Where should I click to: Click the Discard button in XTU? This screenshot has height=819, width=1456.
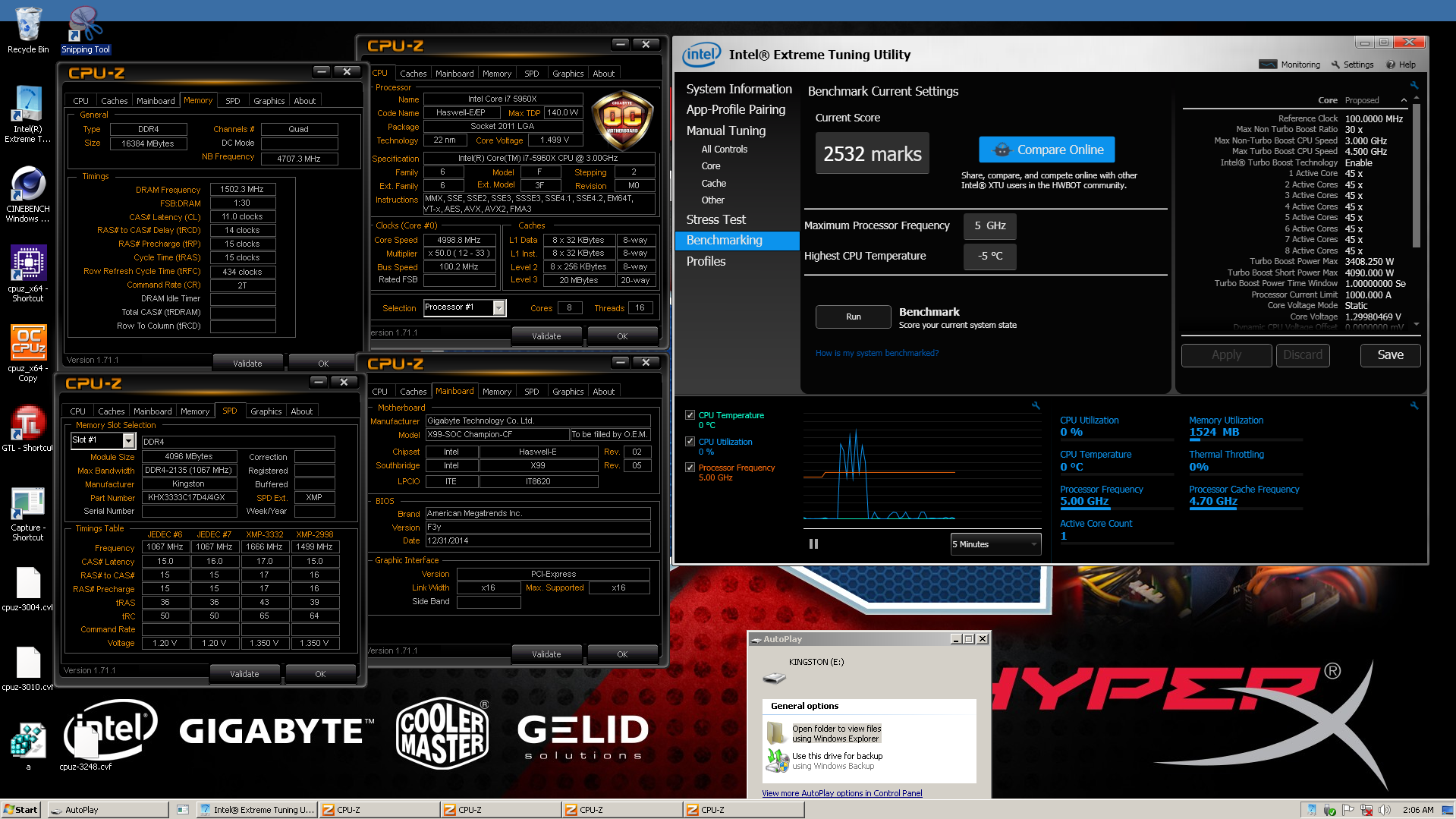tap(1302, 355)
